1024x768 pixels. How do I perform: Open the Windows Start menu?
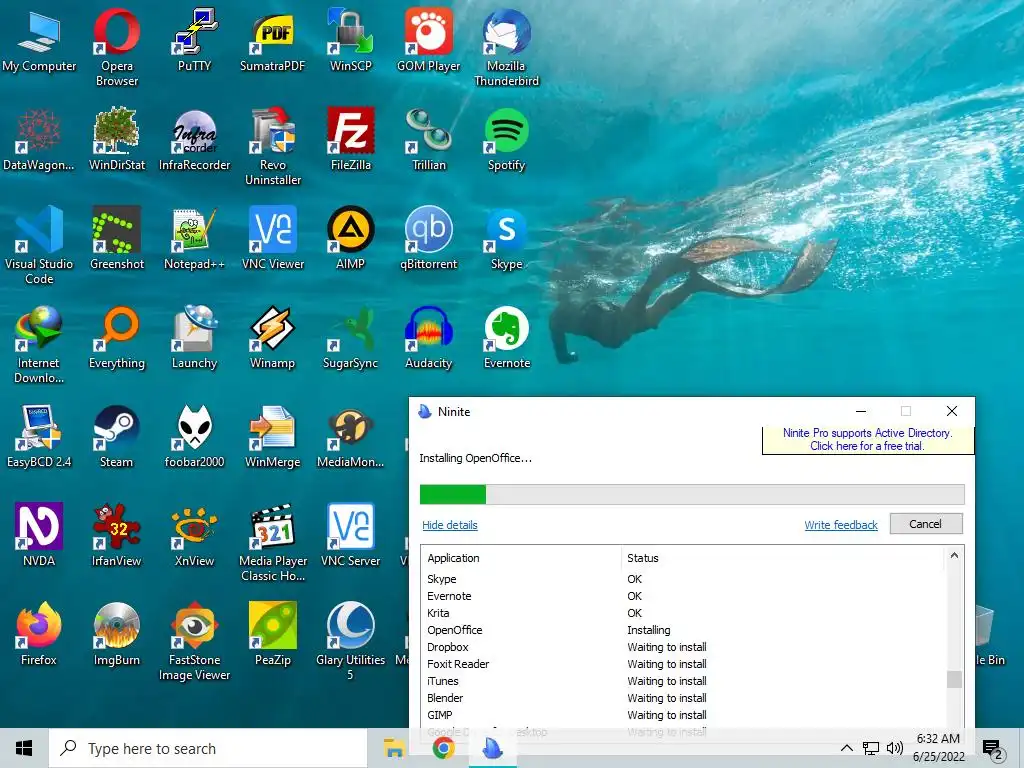[x=24, y=748]
